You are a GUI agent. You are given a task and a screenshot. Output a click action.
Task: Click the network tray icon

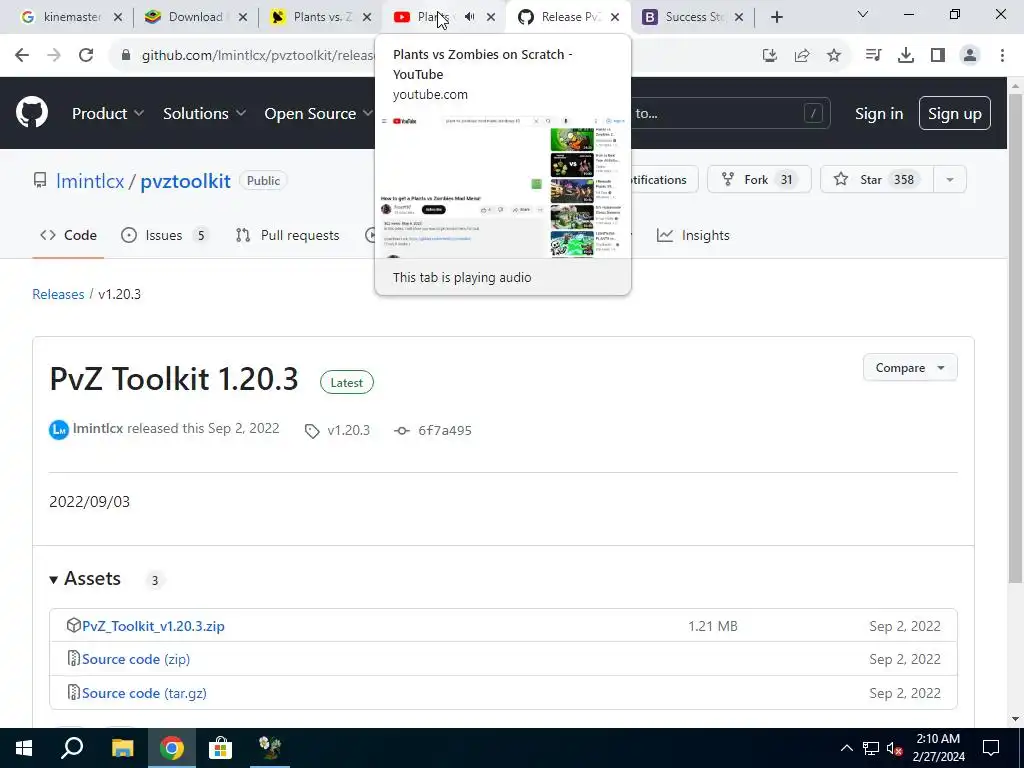(x=871, y=748)
